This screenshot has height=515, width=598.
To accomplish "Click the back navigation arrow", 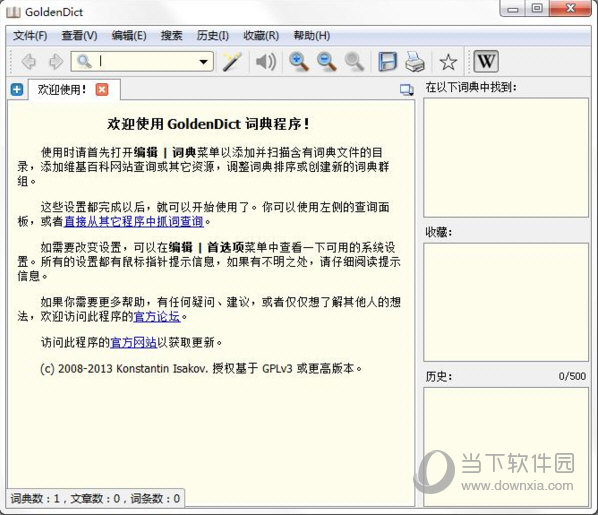I will (x=29, y=61).
